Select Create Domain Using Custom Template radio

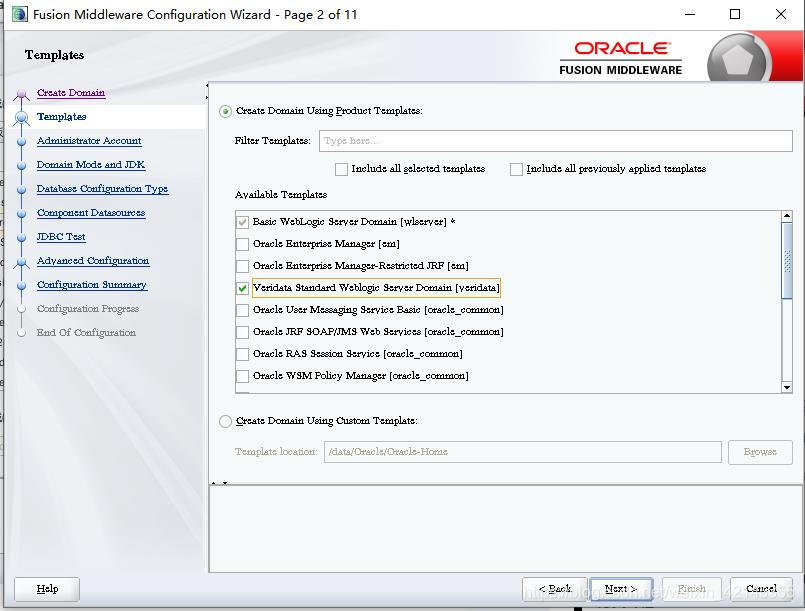point(225,422)
